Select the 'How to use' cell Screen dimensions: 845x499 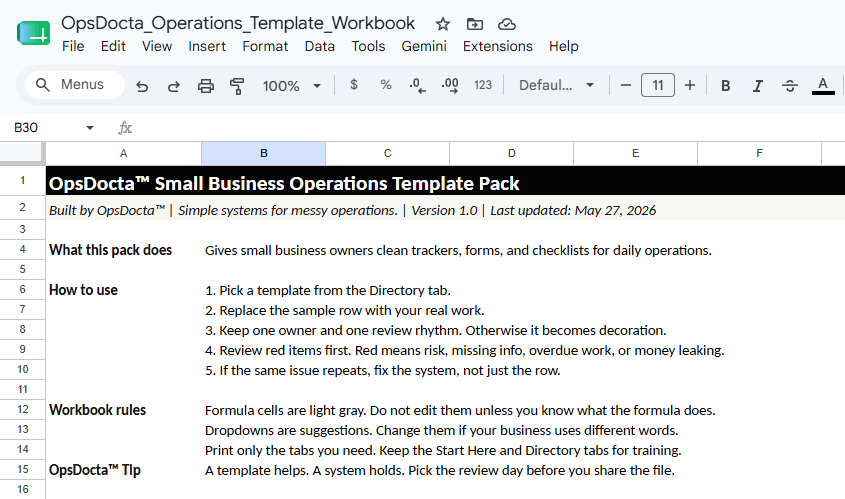[123, 290]
